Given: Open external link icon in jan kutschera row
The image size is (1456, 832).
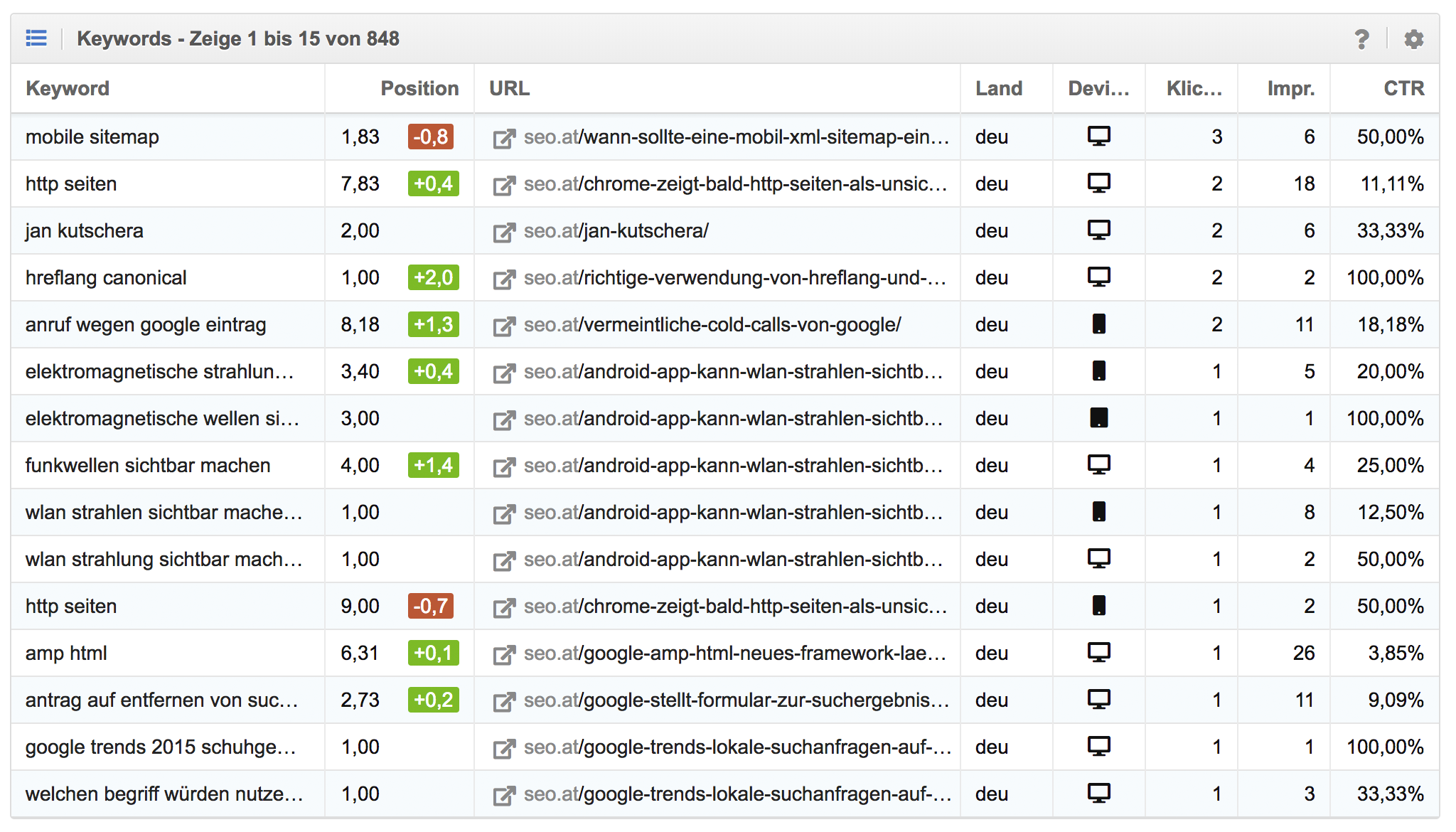Looking at the screenshot, I should (504, 232).
